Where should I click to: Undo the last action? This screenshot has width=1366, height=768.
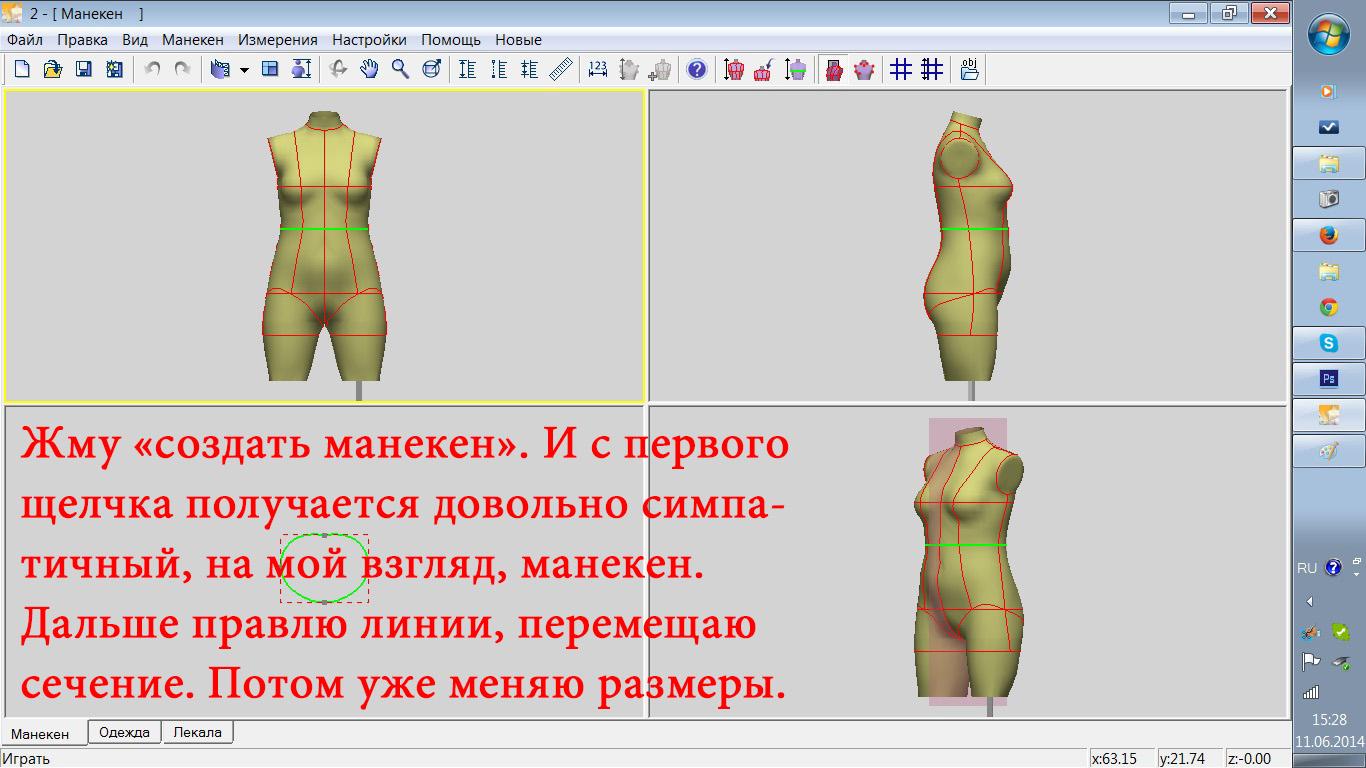[x=153, y=69]
